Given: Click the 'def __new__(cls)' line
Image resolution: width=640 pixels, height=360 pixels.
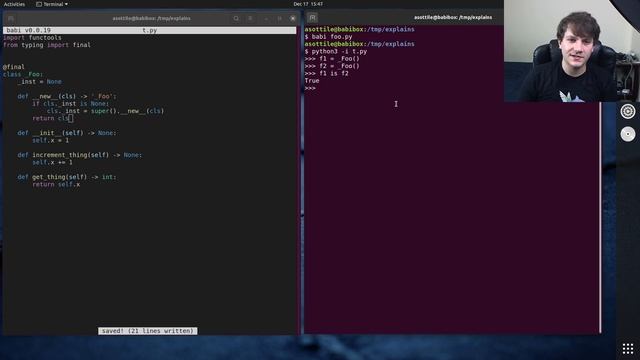Looking at the screenshot, I should (x=67, y=96).
